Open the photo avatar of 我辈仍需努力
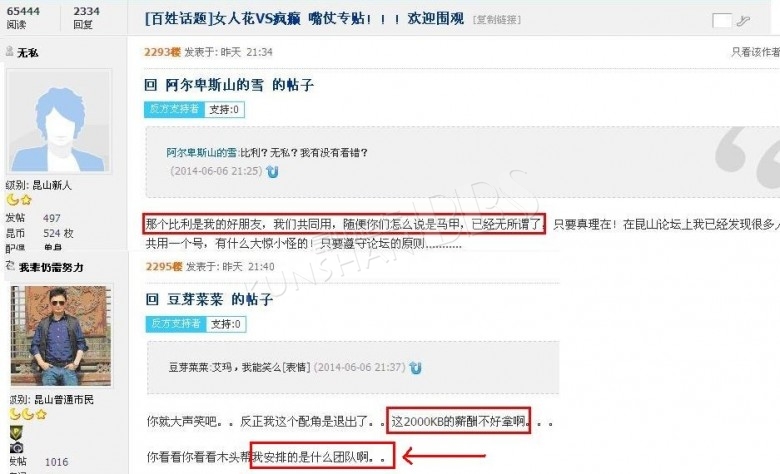The image size is (780, 474). coord(61,336)
